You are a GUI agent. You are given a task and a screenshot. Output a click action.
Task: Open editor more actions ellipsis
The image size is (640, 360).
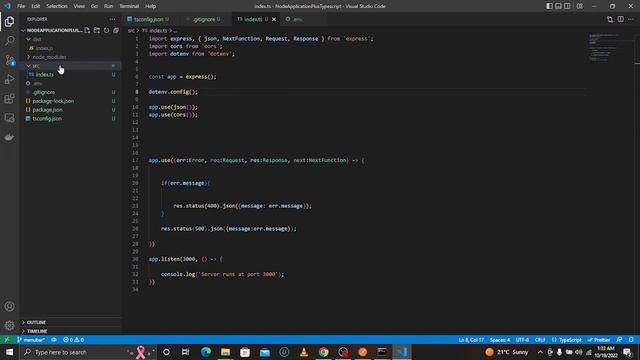[x=631, y=19]
